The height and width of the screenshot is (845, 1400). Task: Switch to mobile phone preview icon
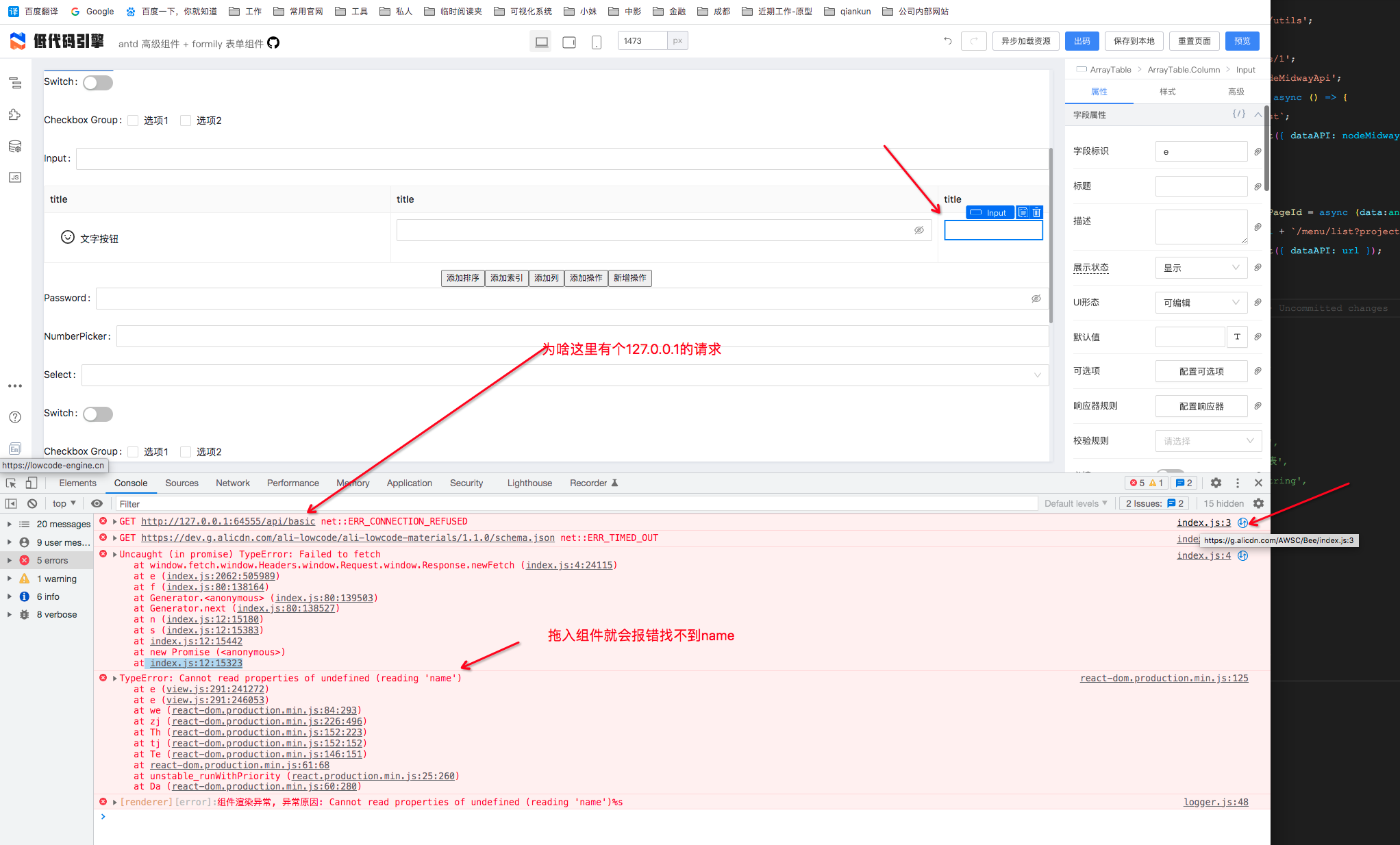pyautogui.click(x=596, y=42)
